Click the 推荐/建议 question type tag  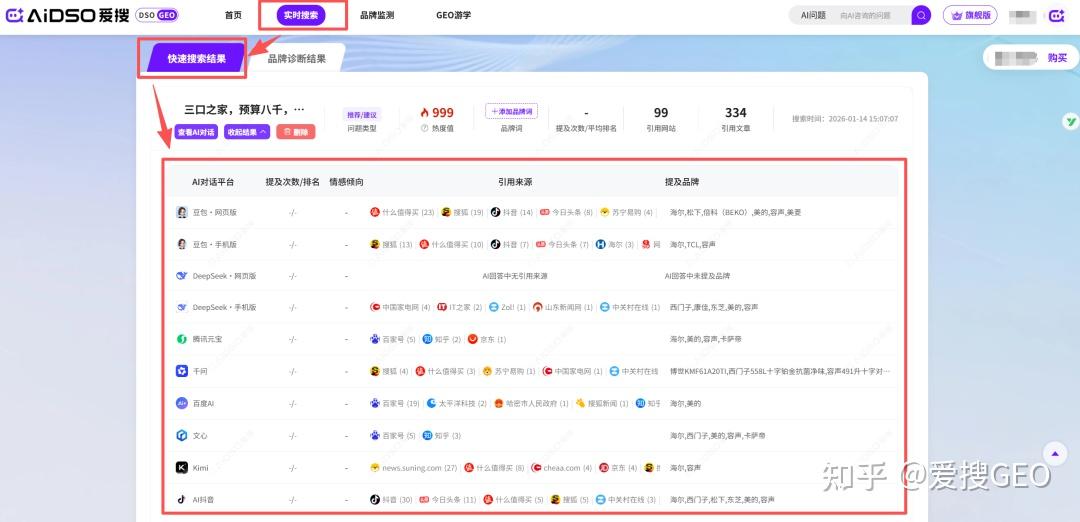pos(362,114)
